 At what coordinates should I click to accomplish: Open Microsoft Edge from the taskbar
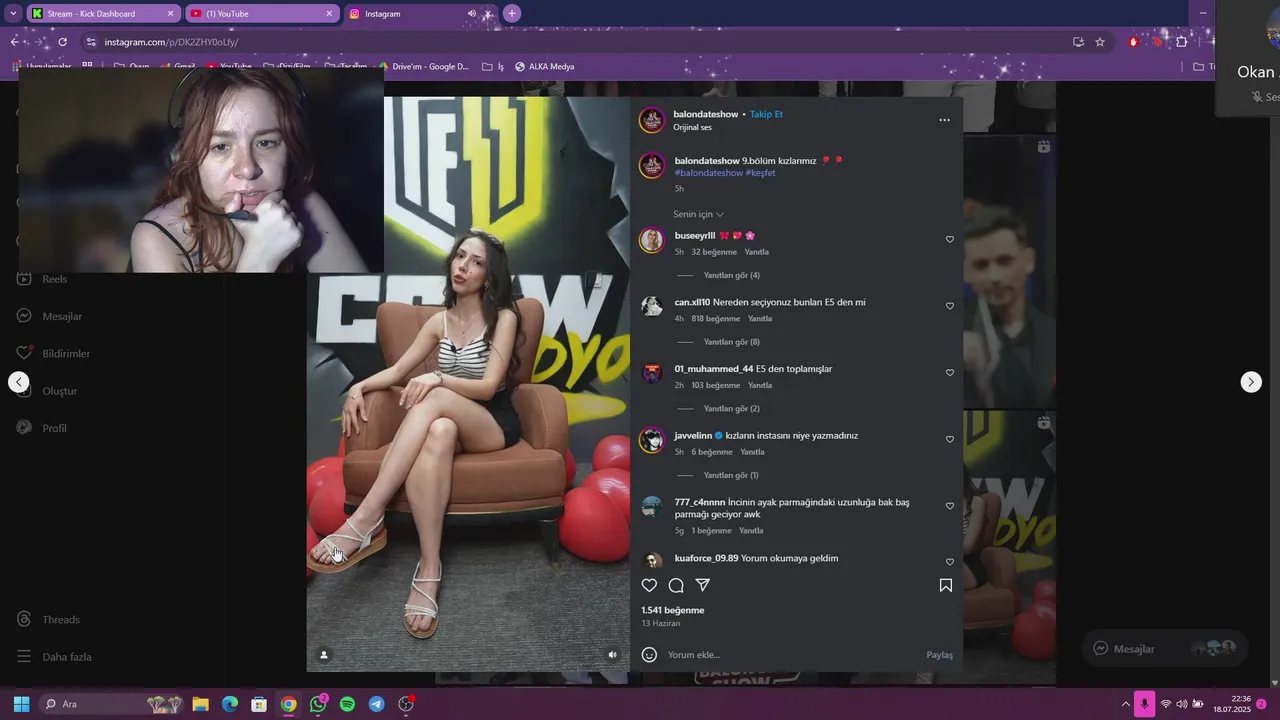(229, 704)
